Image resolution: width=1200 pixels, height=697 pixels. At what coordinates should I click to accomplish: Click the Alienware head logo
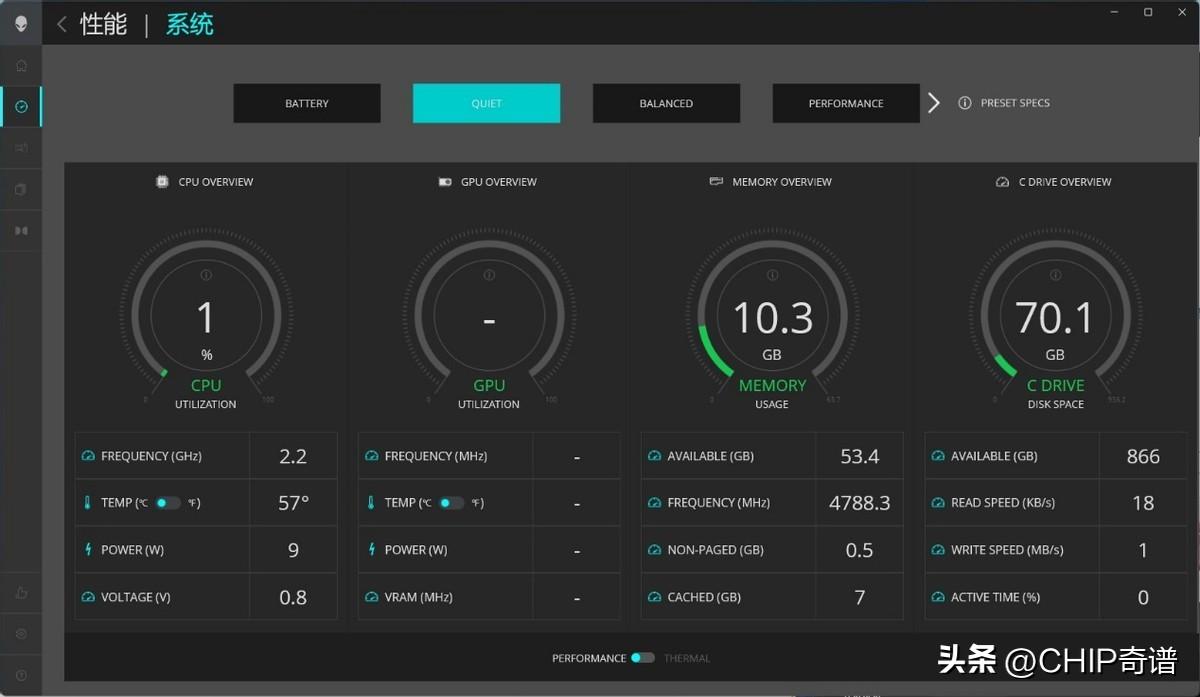[21, 24]
